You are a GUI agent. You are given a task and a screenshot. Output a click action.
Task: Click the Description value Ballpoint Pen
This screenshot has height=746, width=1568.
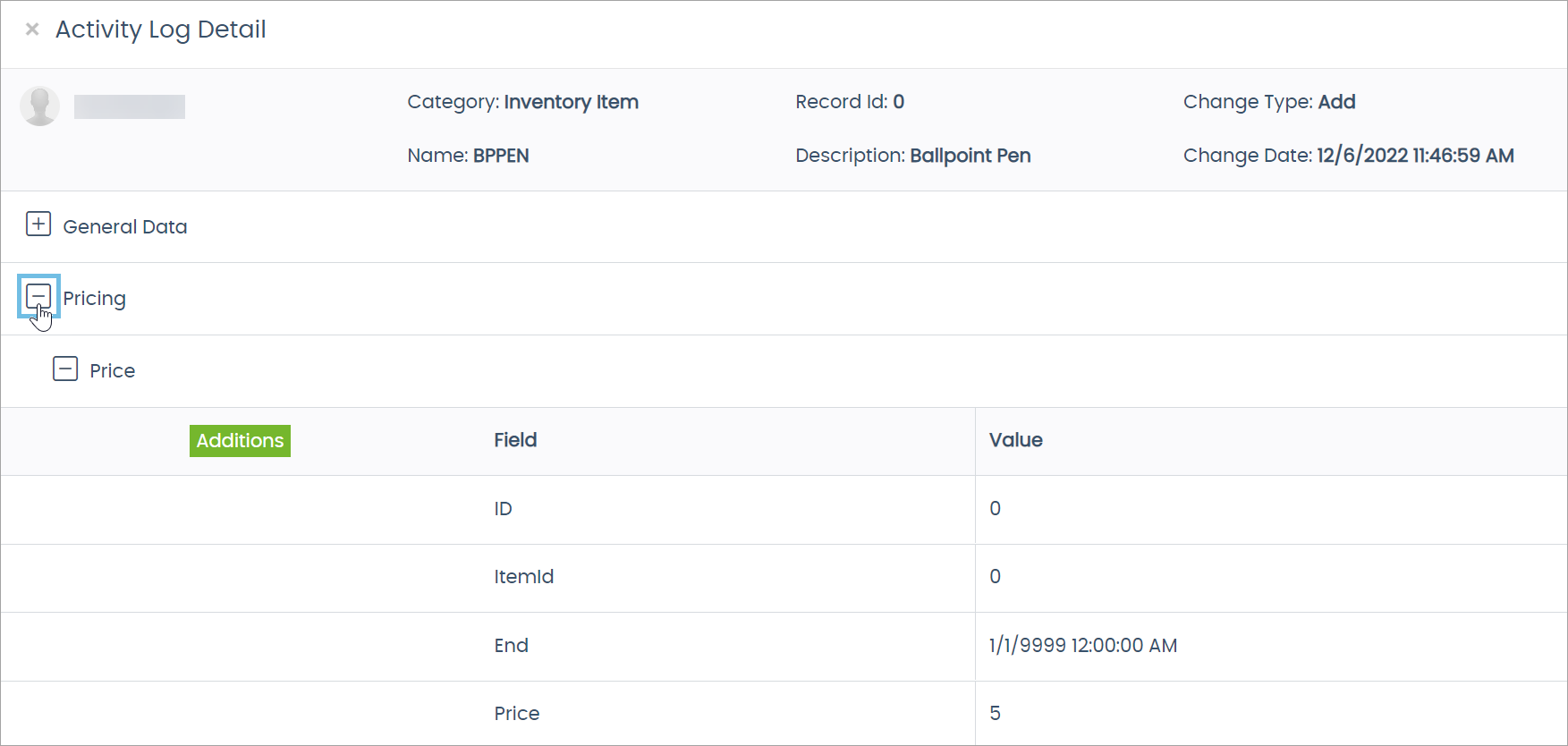click(970, 155)
